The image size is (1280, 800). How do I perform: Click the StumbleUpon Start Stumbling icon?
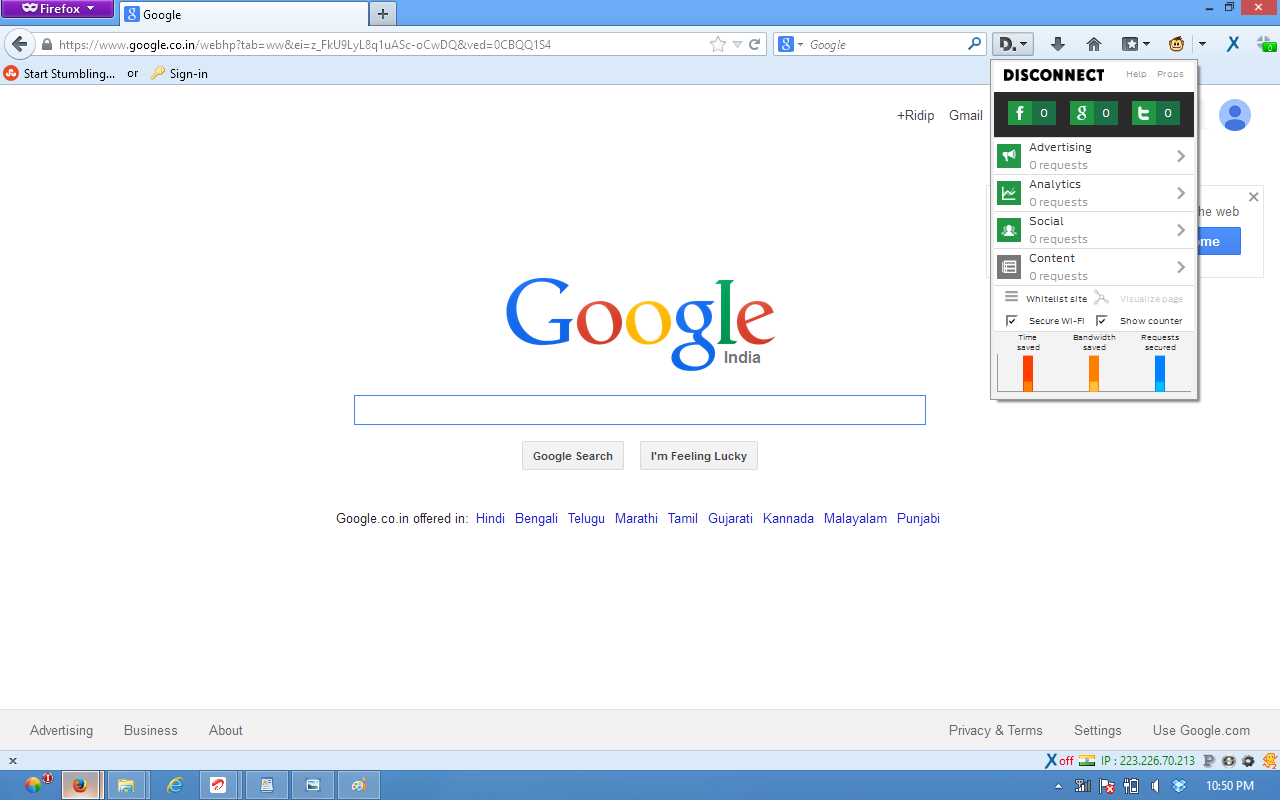[11, 73]
